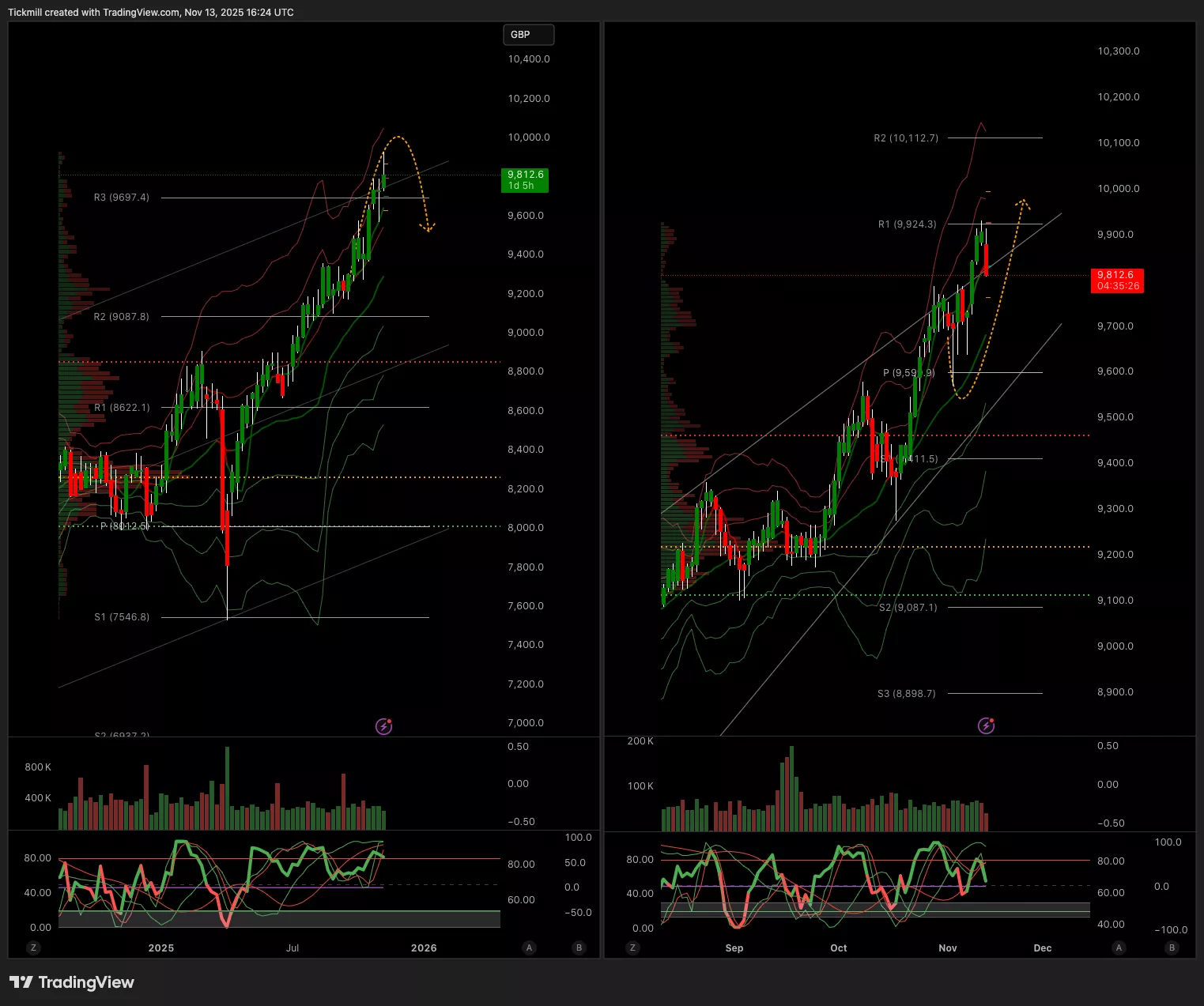Toggle the B scale button on right chart
The image size is (1204, 1006).
click(x=1172, y=948)
